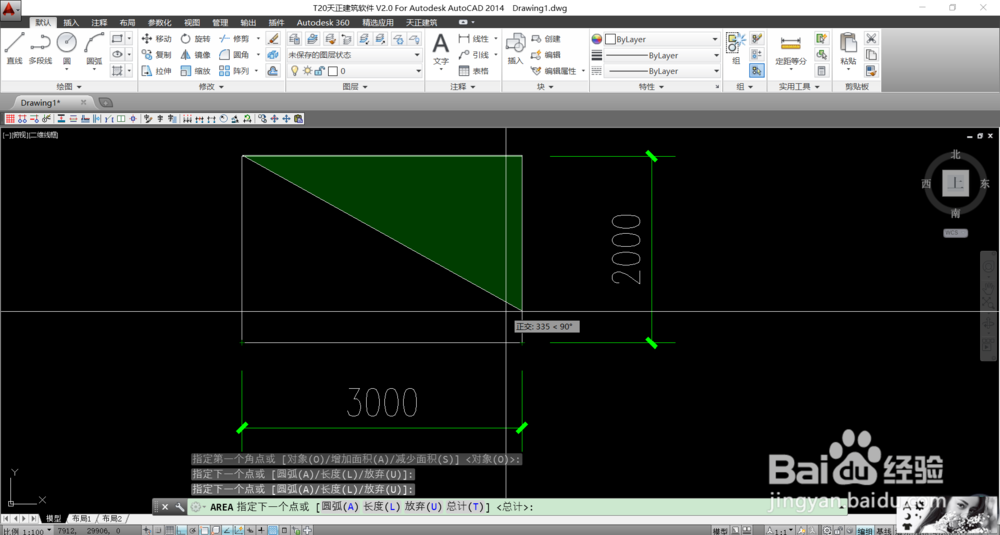This screenshot has height=535, width=1000.
Task: Click the command line customize wrench icon
Action: (x=180, y=507)
